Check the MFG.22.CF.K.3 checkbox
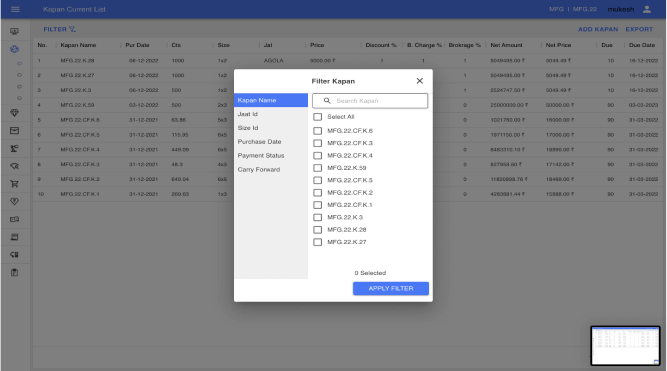The image size is (667, 371). pos(317,143)
